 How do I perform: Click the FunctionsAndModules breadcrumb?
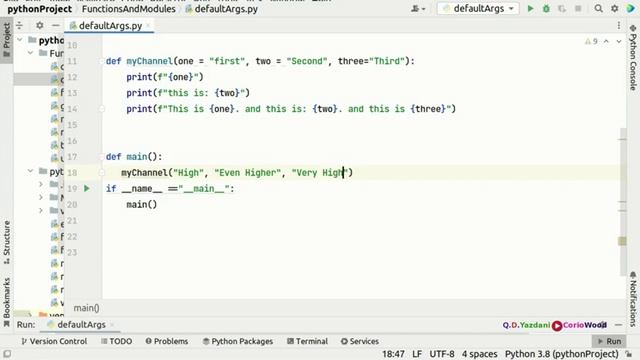tap(129, 9)
